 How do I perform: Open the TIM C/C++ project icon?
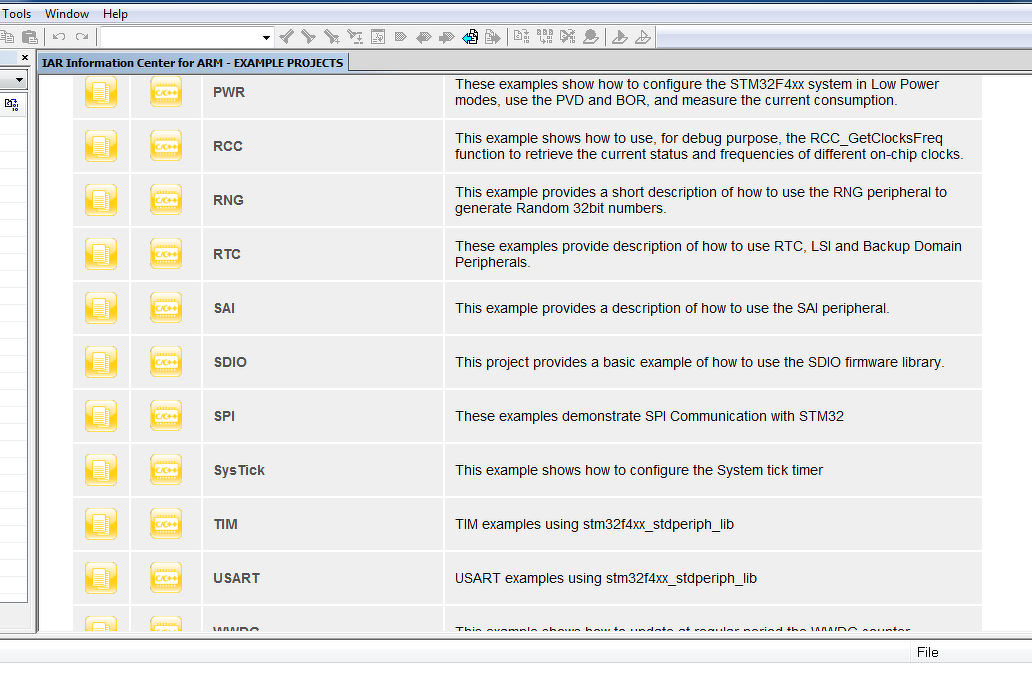pyautogui.click(x=166, y=524)
